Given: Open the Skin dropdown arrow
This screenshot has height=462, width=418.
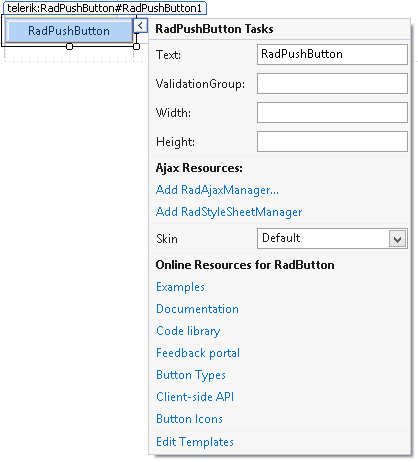Looking at the screenshot, I should point(397,239).
